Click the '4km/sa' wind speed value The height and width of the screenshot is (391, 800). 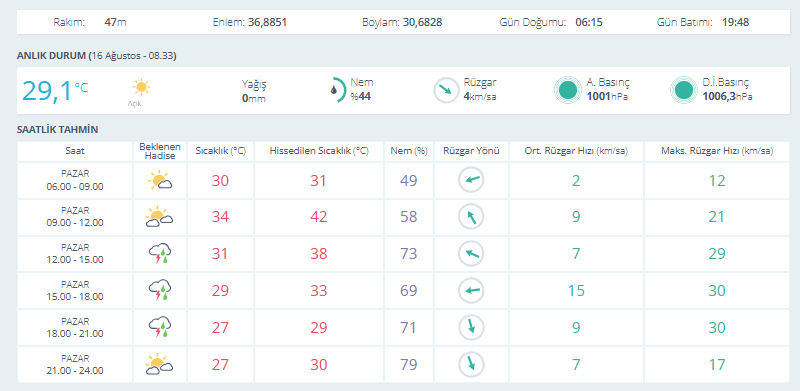click(x=480, y=96)
